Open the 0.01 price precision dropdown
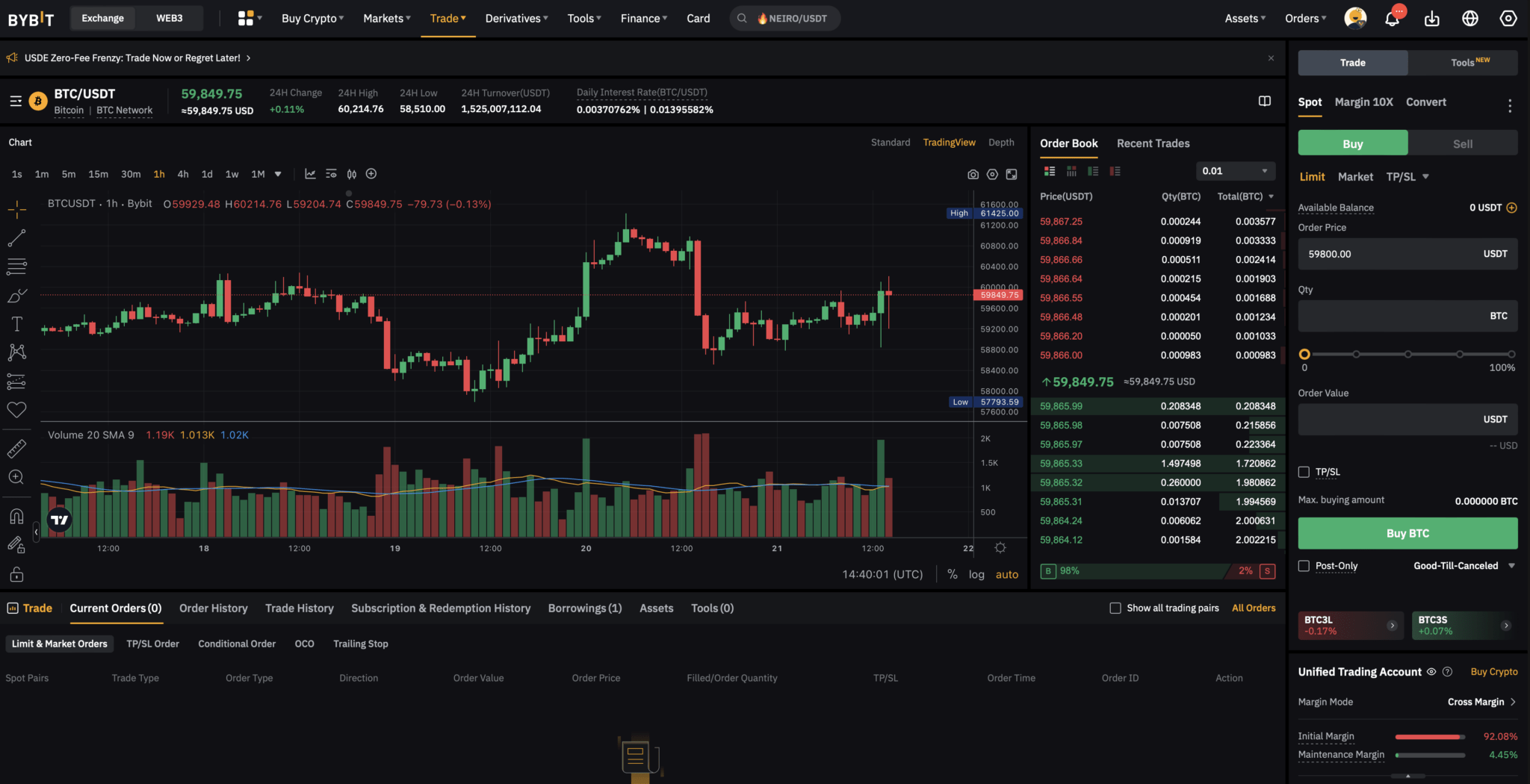Screen dimensions: 1530x784 [x=1235, y=171]
